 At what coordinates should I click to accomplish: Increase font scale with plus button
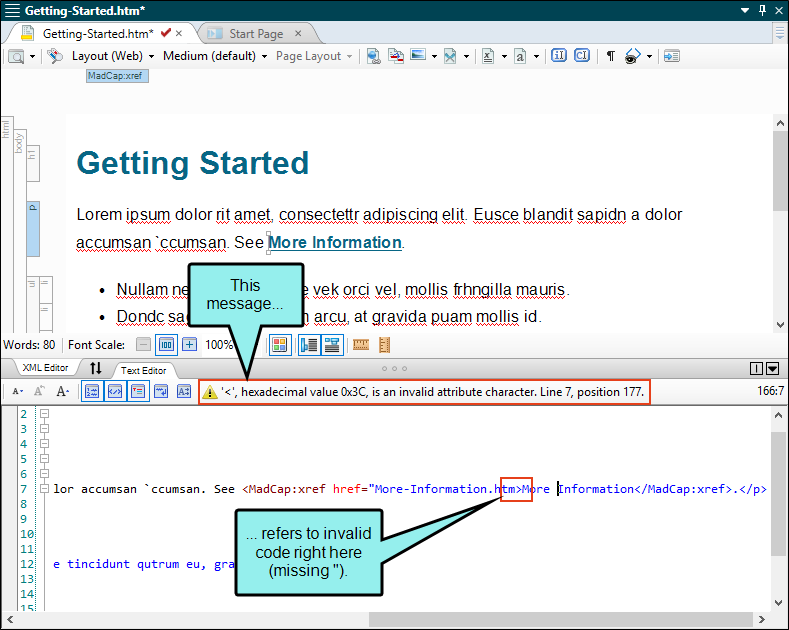(x=189, y=344)
